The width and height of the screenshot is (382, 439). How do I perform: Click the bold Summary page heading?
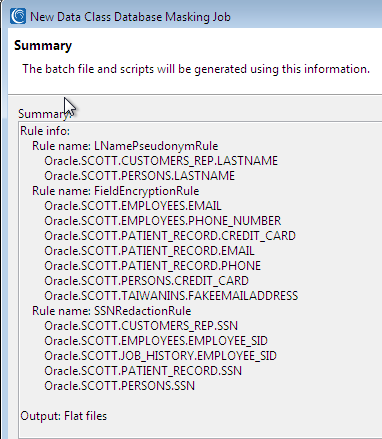[x=43, y=46]
